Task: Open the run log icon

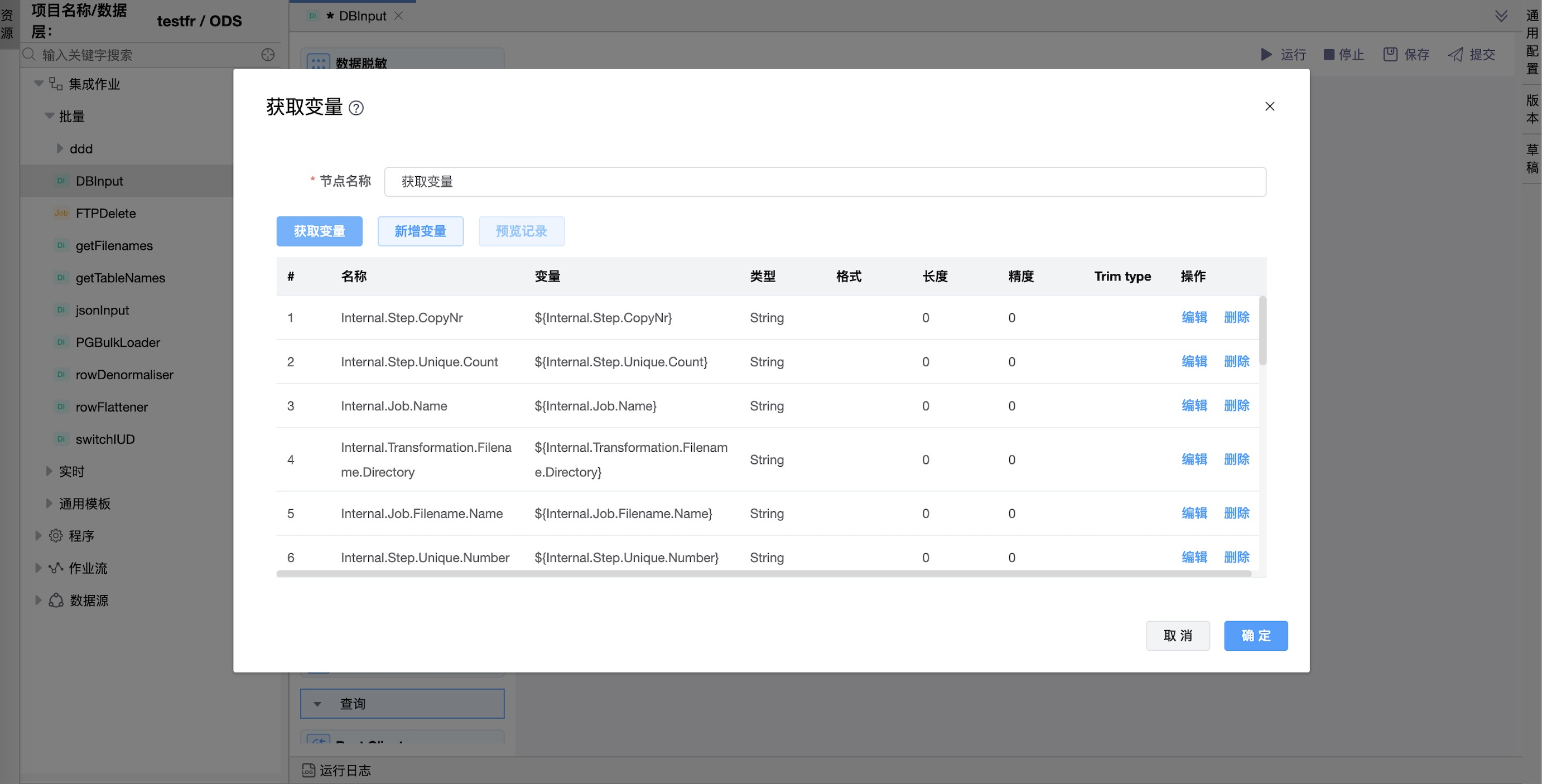Action: [x=308, y=770]
